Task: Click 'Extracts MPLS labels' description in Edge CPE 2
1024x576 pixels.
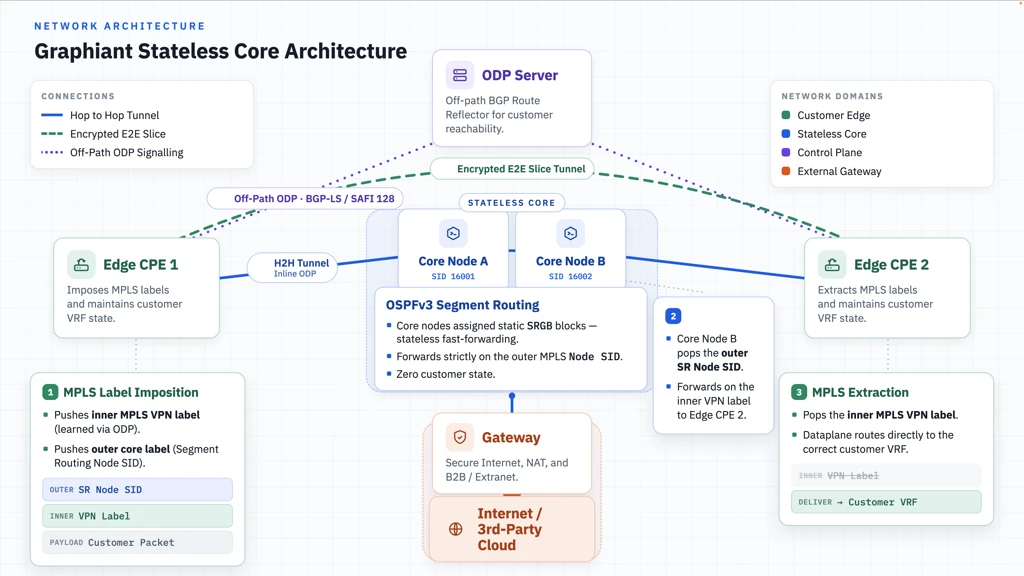Action: click(x=875, y=304)
